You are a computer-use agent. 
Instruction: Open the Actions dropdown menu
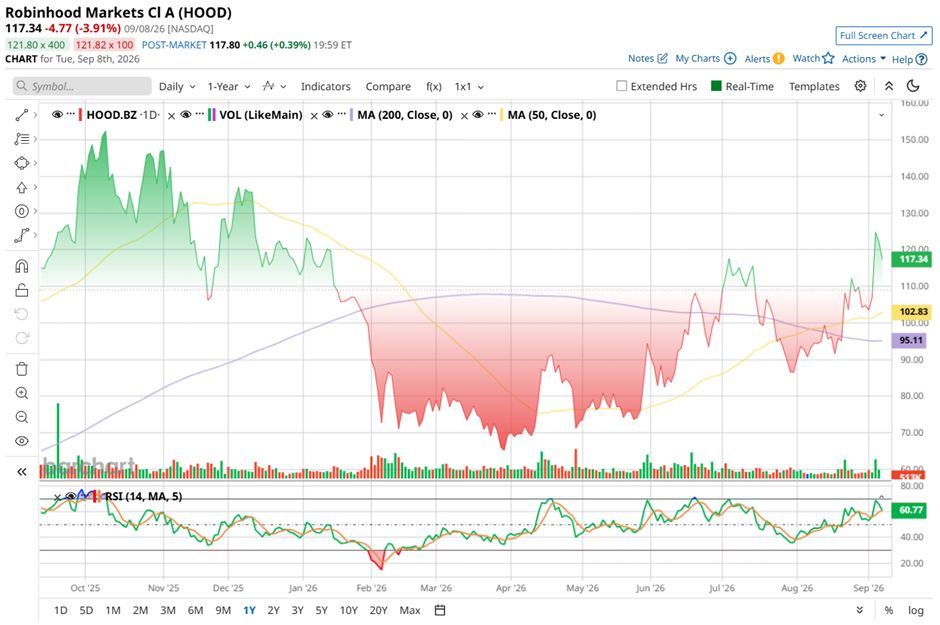(x=864, y=59)
